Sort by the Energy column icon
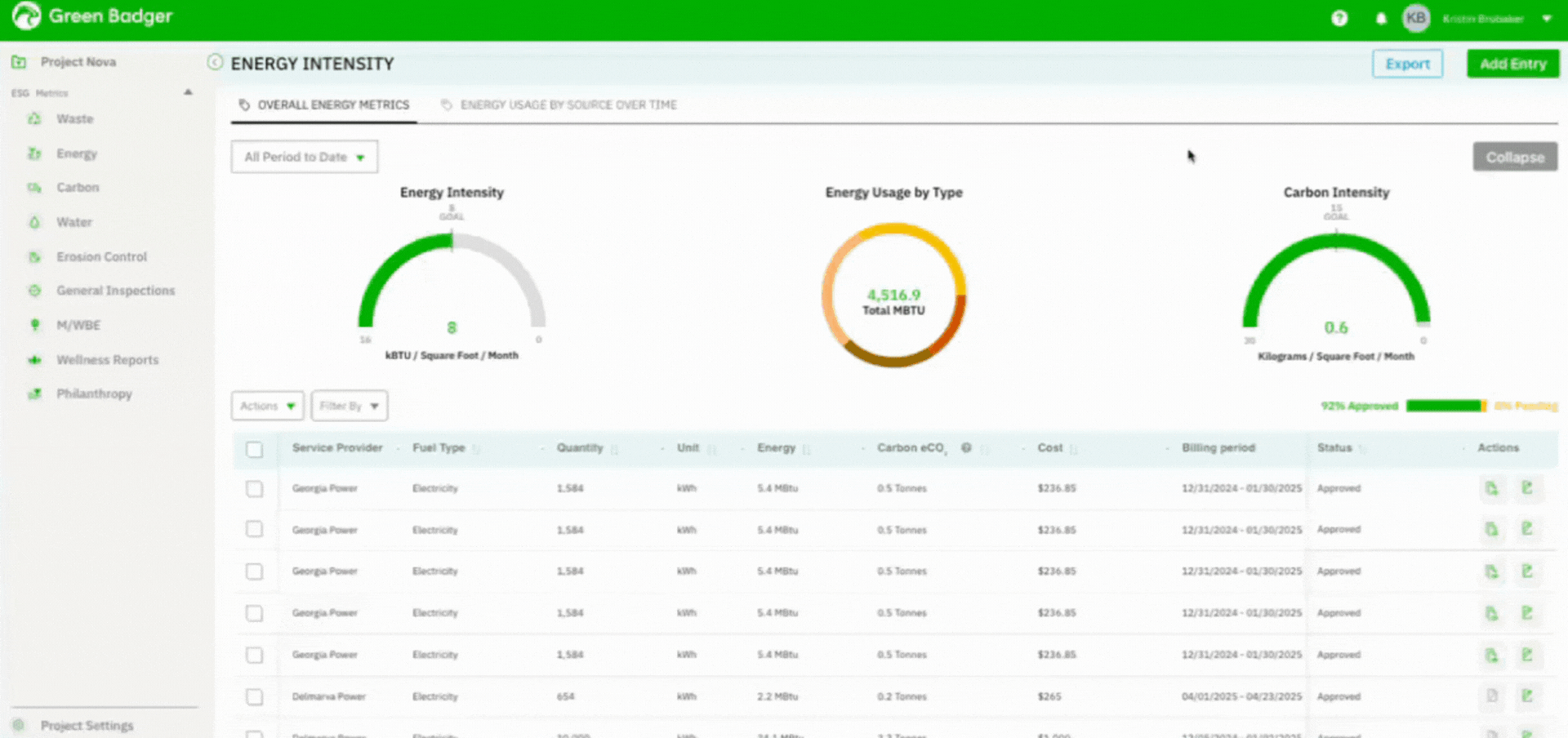The height and width of the screenshot is (738, 1568). point(806,449)
